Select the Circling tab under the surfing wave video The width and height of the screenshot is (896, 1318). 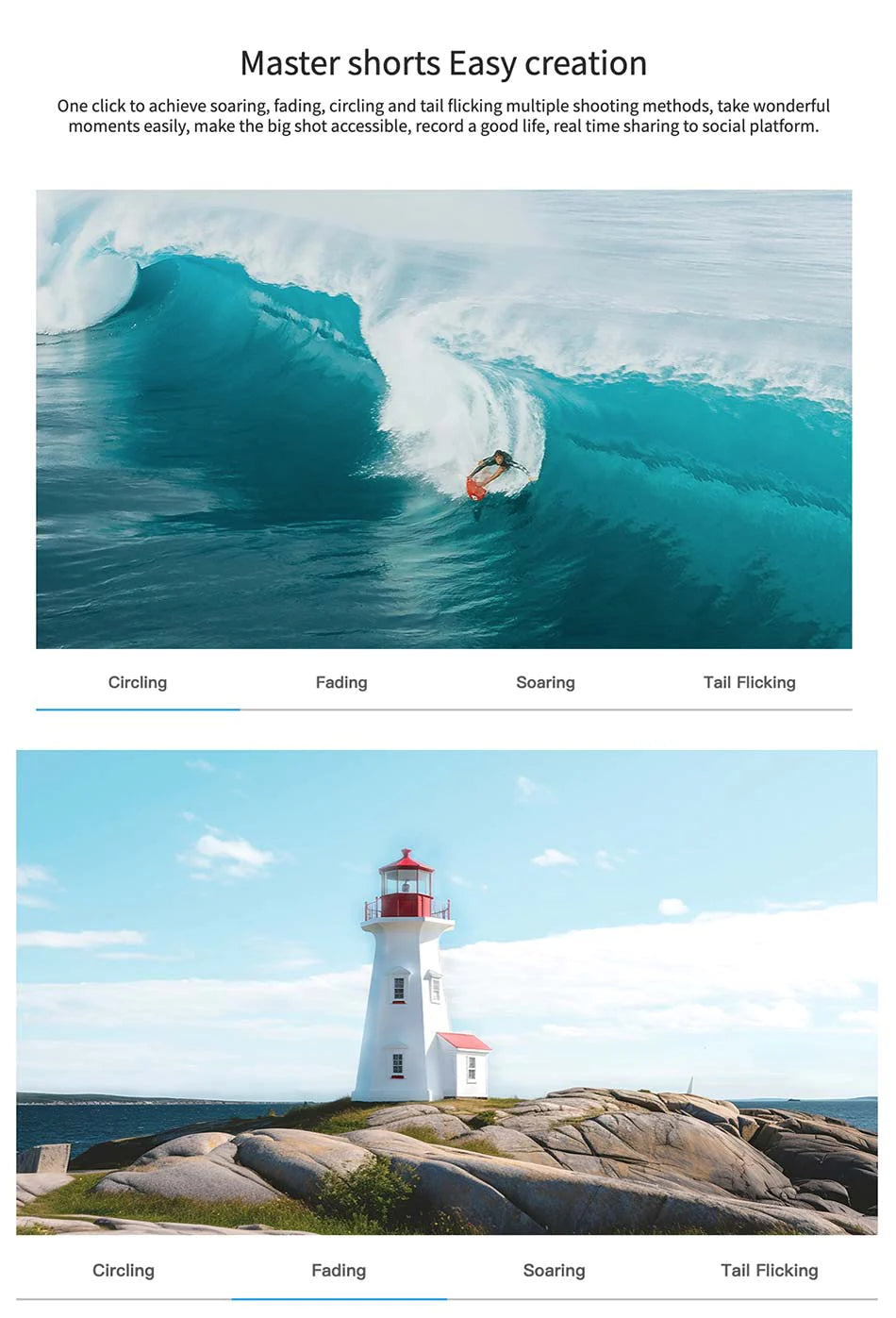[x=138, y=682]
